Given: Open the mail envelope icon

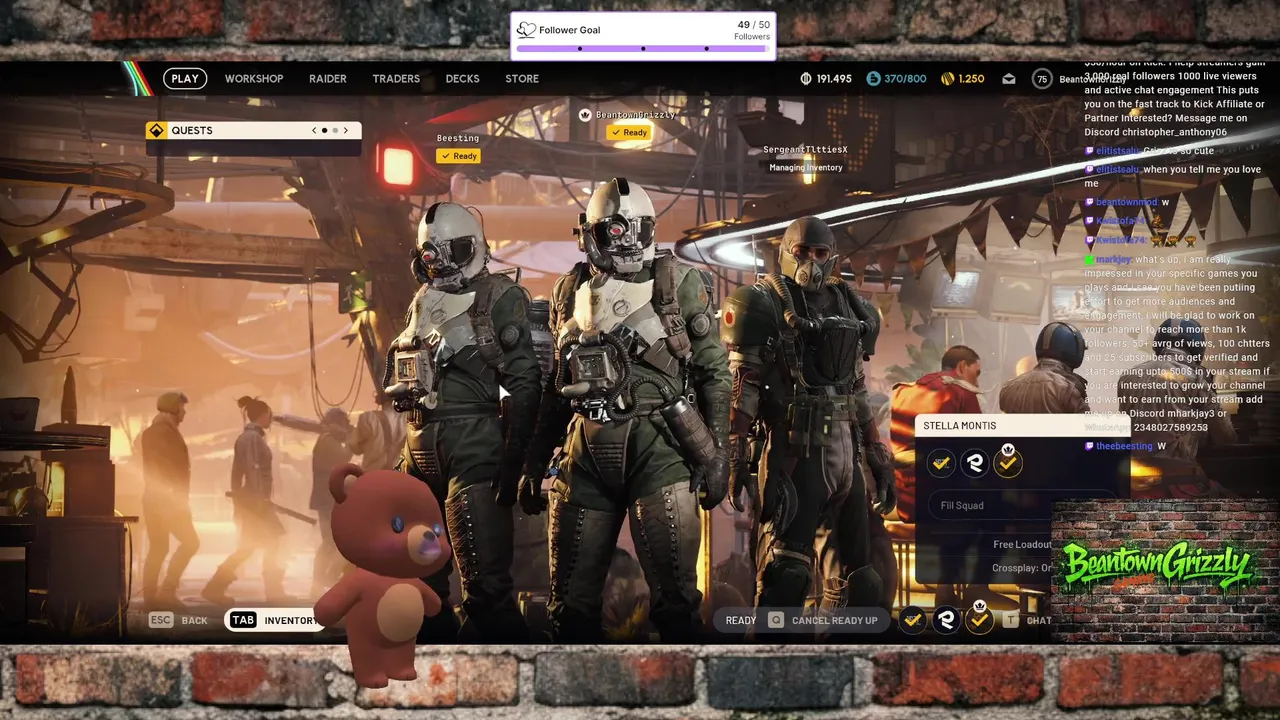Looking at the screenshot, I should [x=1009, y=79].
